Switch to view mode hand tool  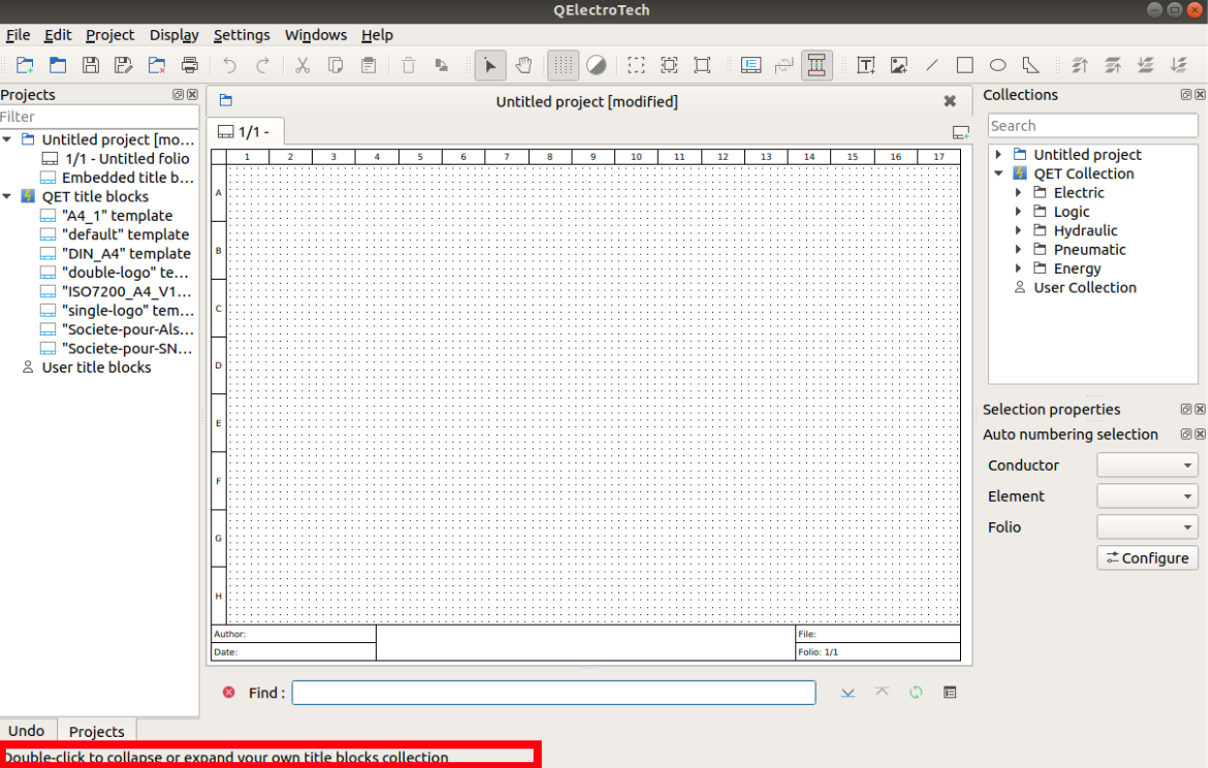point(523,65)
